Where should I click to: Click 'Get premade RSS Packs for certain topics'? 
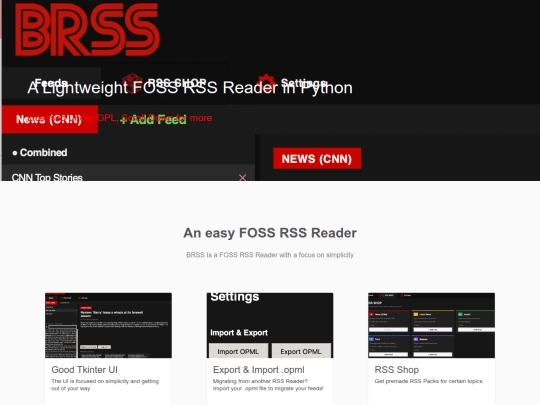coord(428,381)
